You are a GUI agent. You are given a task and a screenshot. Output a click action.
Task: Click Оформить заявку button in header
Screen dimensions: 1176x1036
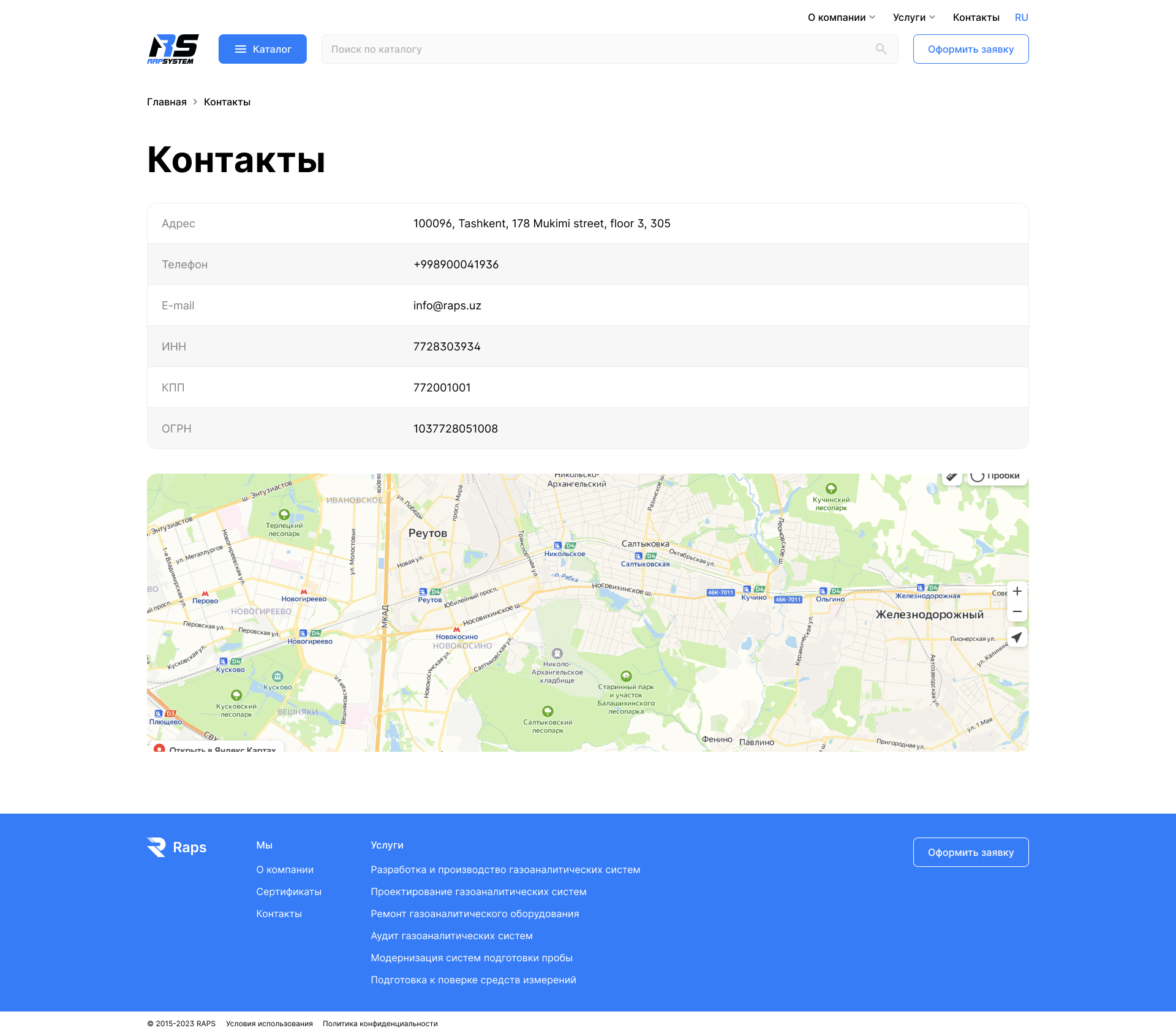point(970,49)
